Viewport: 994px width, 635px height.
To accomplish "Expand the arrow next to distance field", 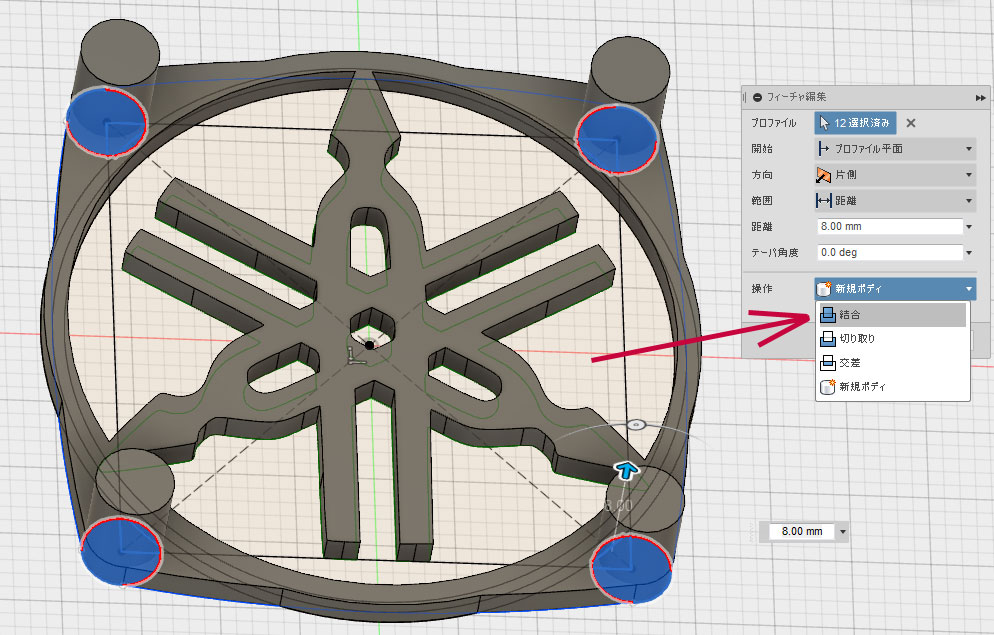I will point(970,227).
